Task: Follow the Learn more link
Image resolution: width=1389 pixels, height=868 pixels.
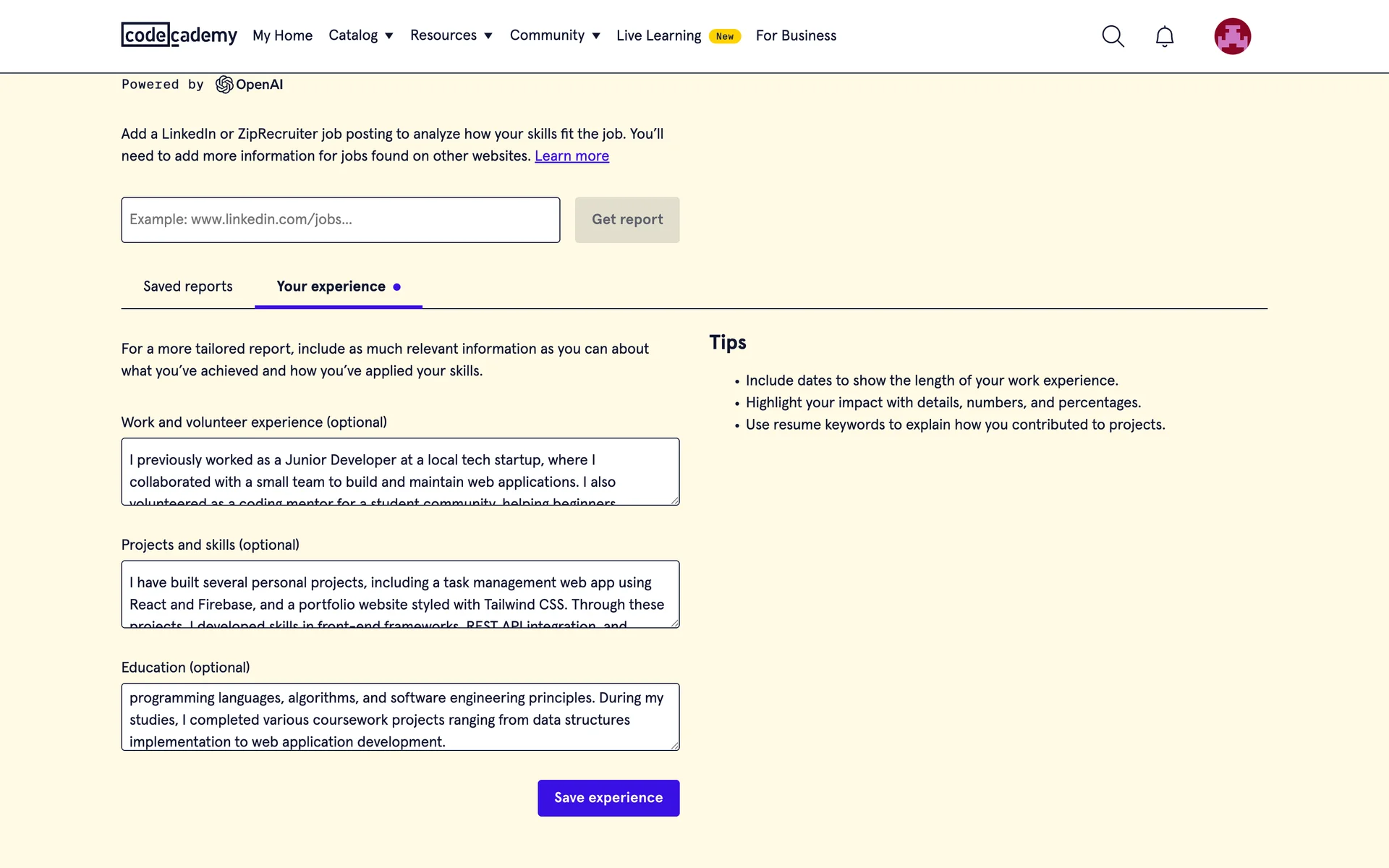Action: [x=572, y=156]
